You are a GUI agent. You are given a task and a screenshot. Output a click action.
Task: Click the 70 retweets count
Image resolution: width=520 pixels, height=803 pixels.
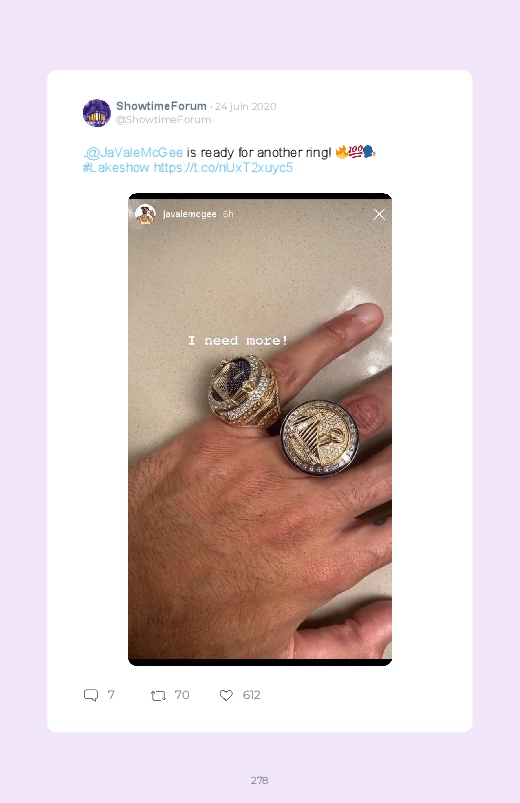182,695
